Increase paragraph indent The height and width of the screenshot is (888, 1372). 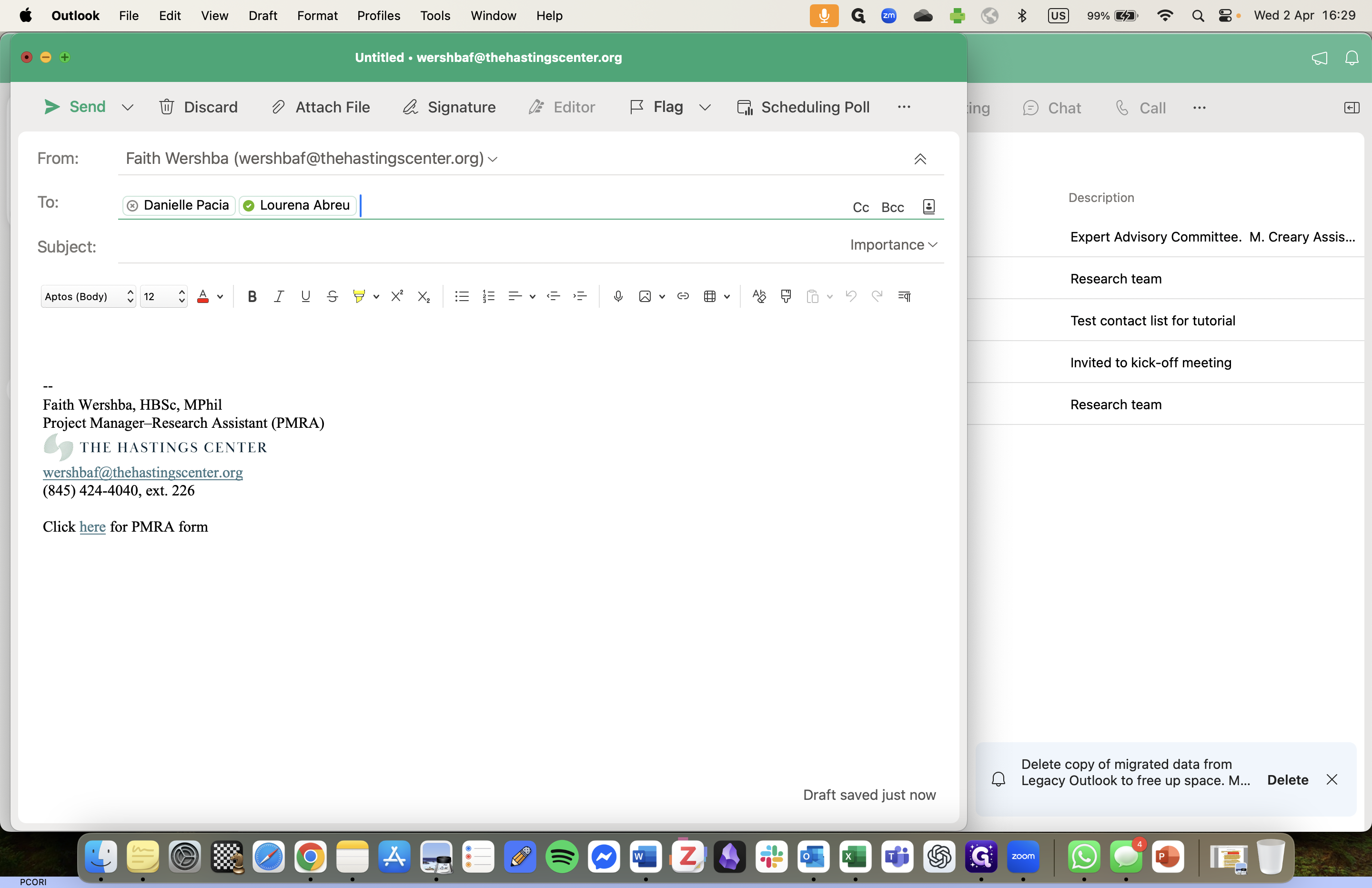580,296
